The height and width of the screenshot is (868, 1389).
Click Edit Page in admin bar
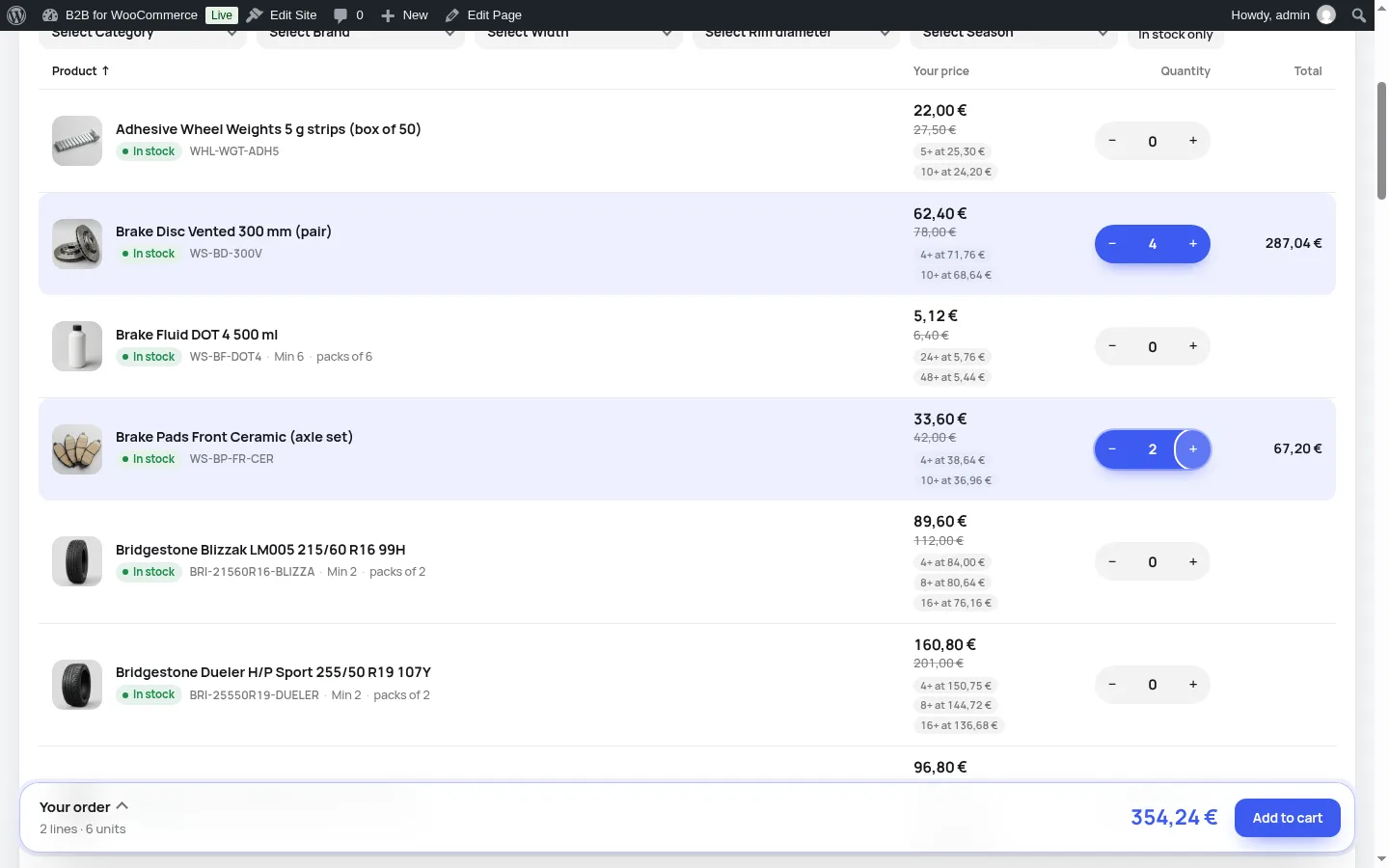click(x=483, y=14)
